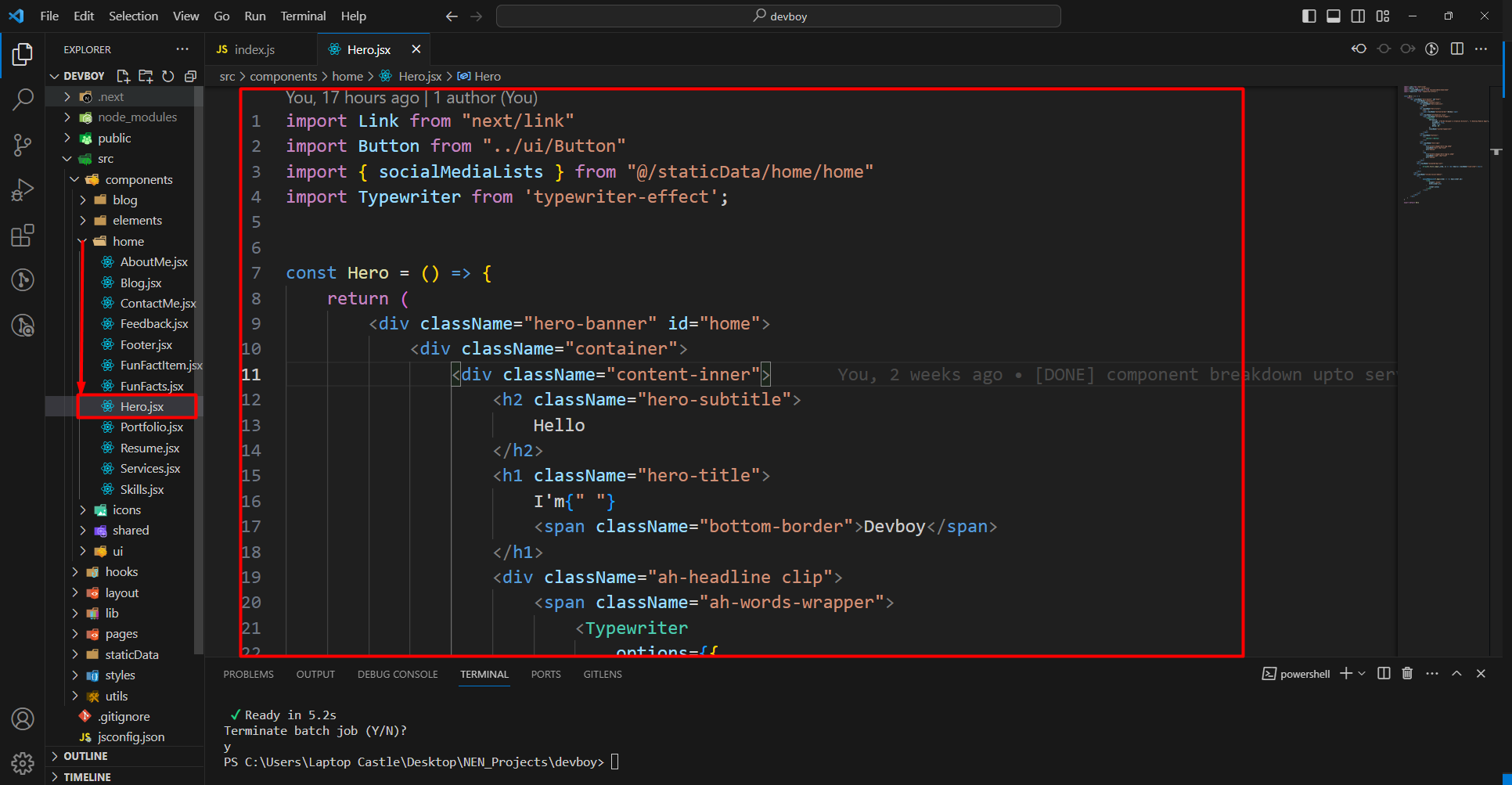Open the new terminal launch profile dropdown
Image resolution: width=1512 pixels, height=785 pixels.
(x=1363, y=674)
